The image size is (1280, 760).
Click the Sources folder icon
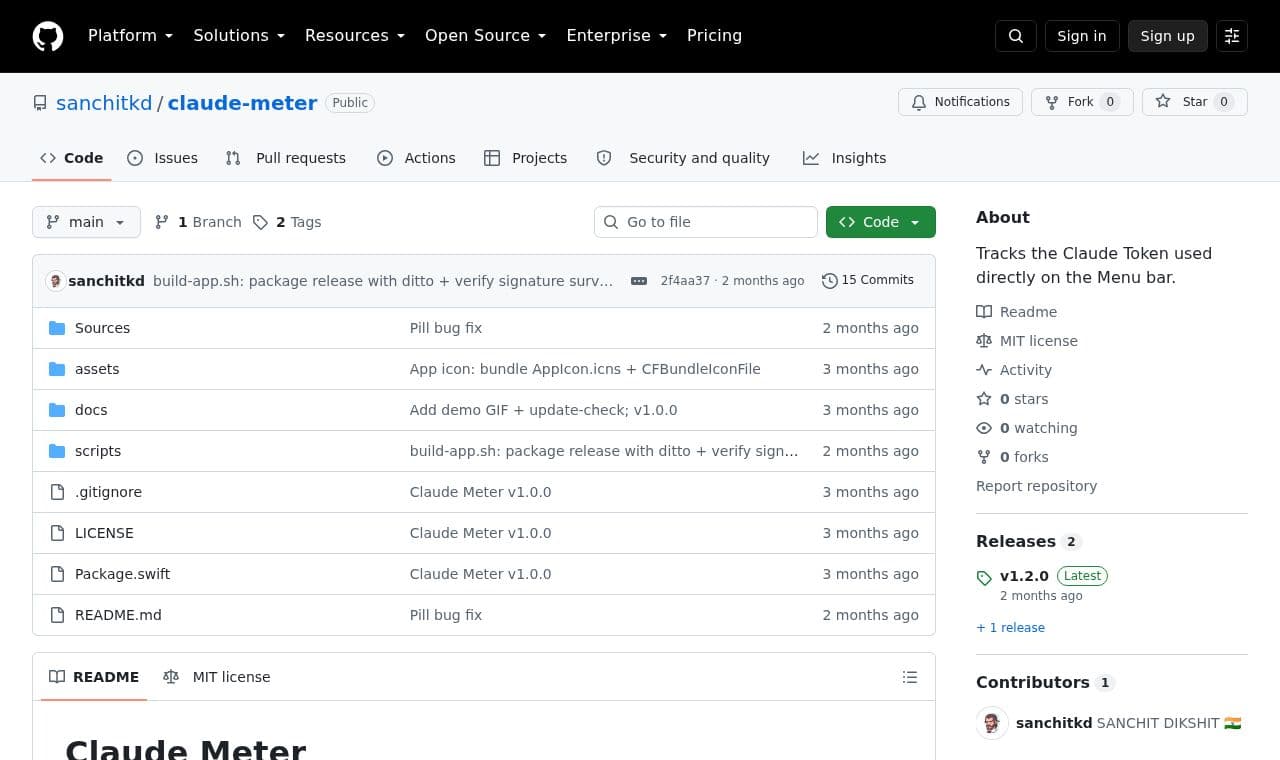coord(57,328)
